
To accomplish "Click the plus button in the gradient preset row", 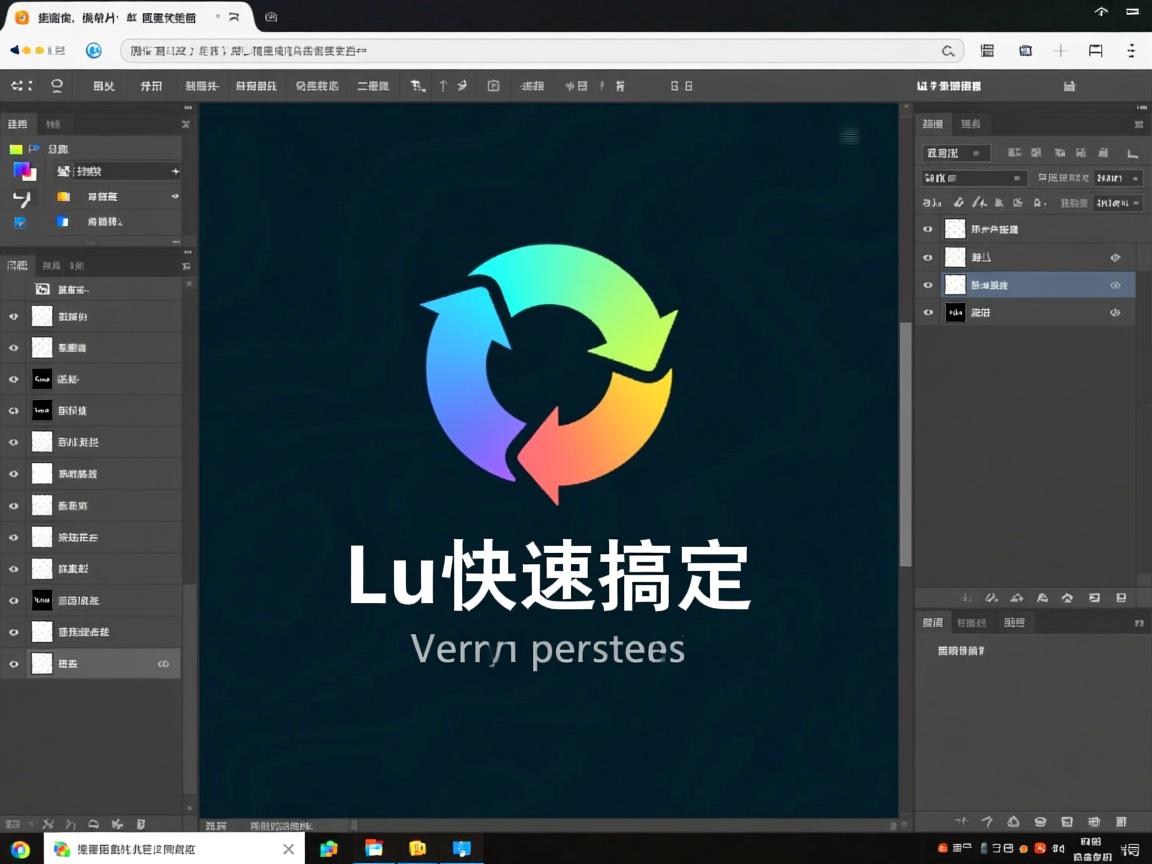I will pos(176,171).
